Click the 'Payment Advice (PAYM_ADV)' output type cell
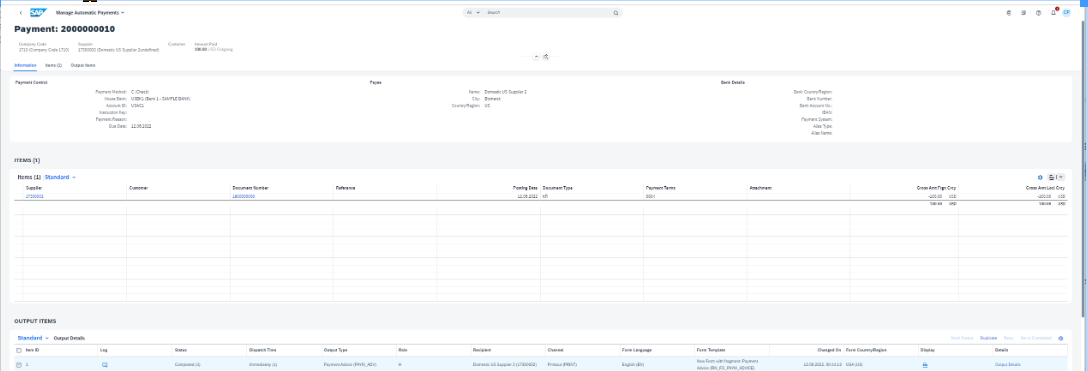 (x=349, y=364)
